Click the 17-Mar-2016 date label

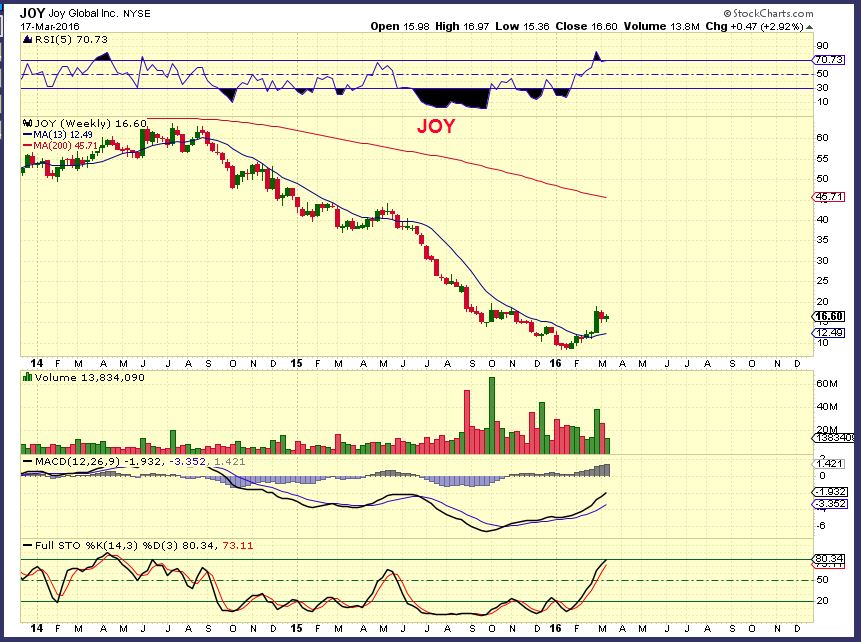pyautogui.click(x=50, y=26)
